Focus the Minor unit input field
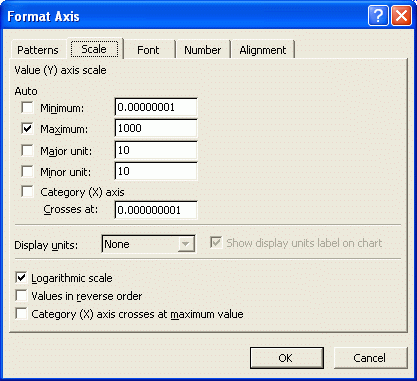The image size is (417, 381). point(156,171)
